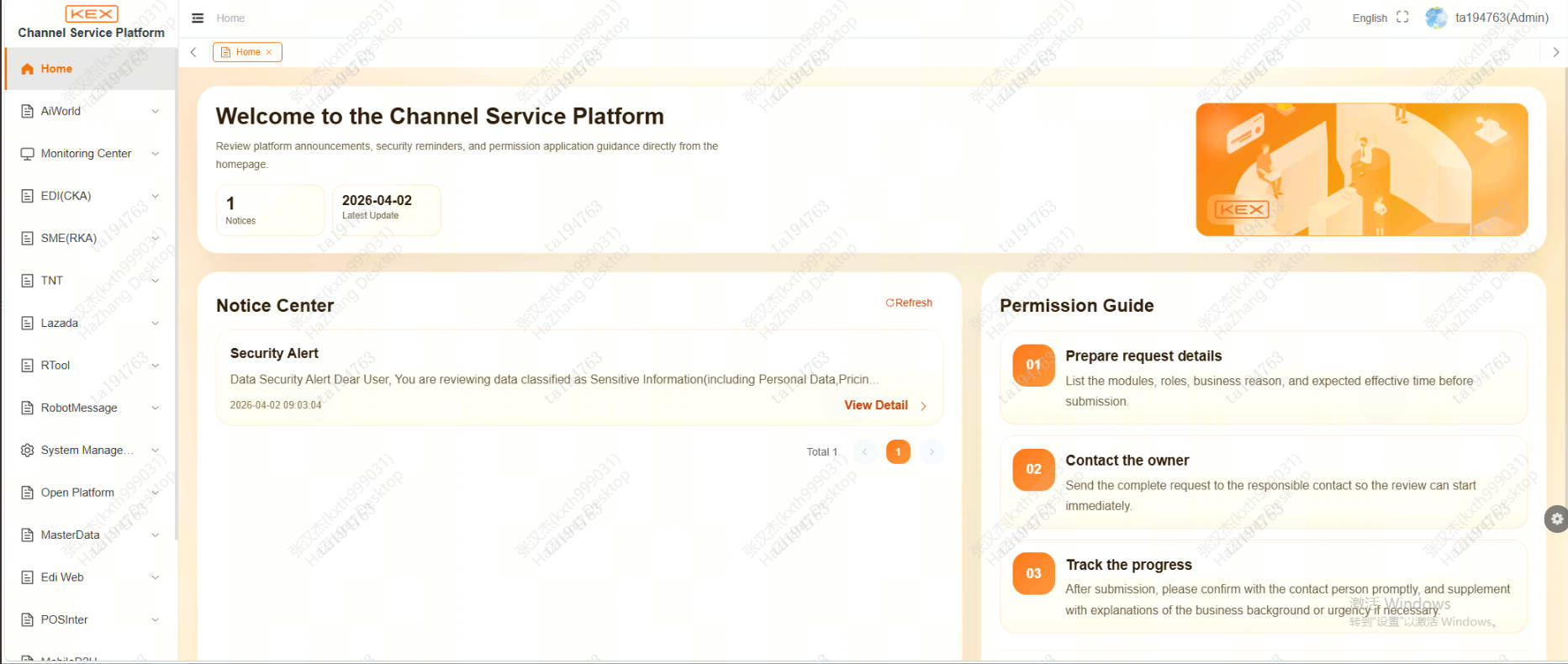Click the user avatar globe icon

(1436, 18)
